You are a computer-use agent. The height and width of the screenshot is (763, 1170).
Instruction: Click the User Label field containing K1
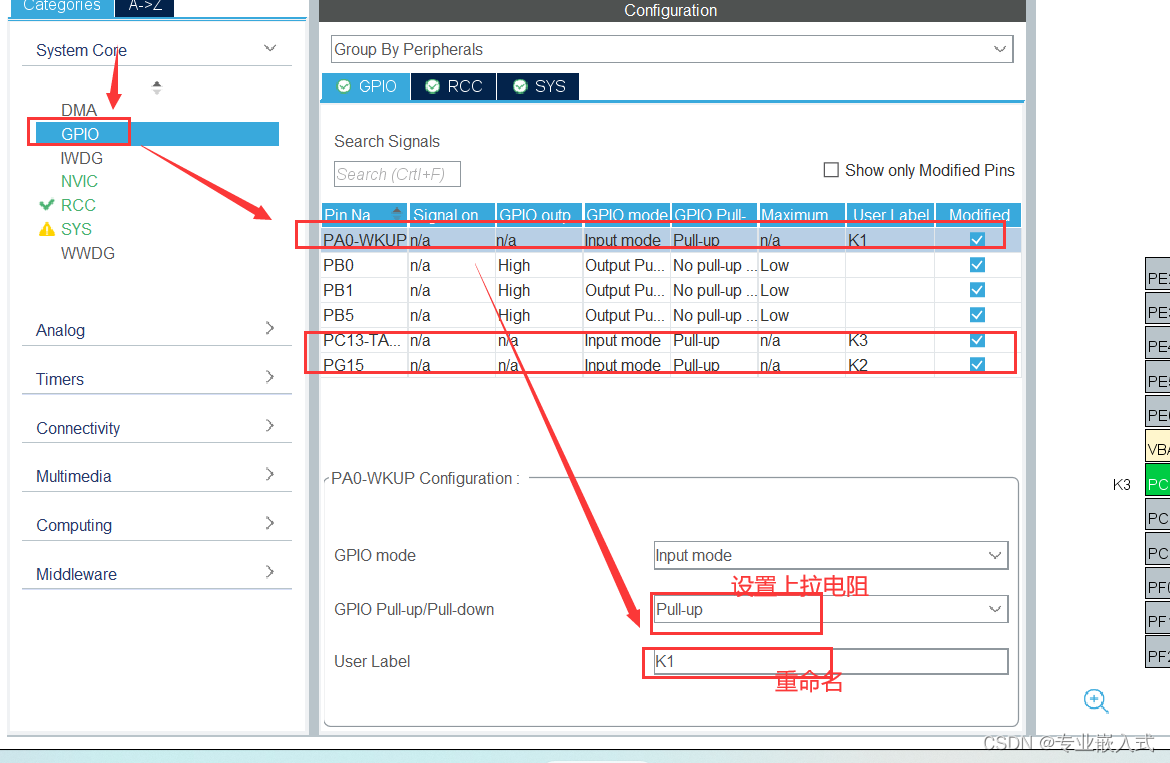coord(830,662)
